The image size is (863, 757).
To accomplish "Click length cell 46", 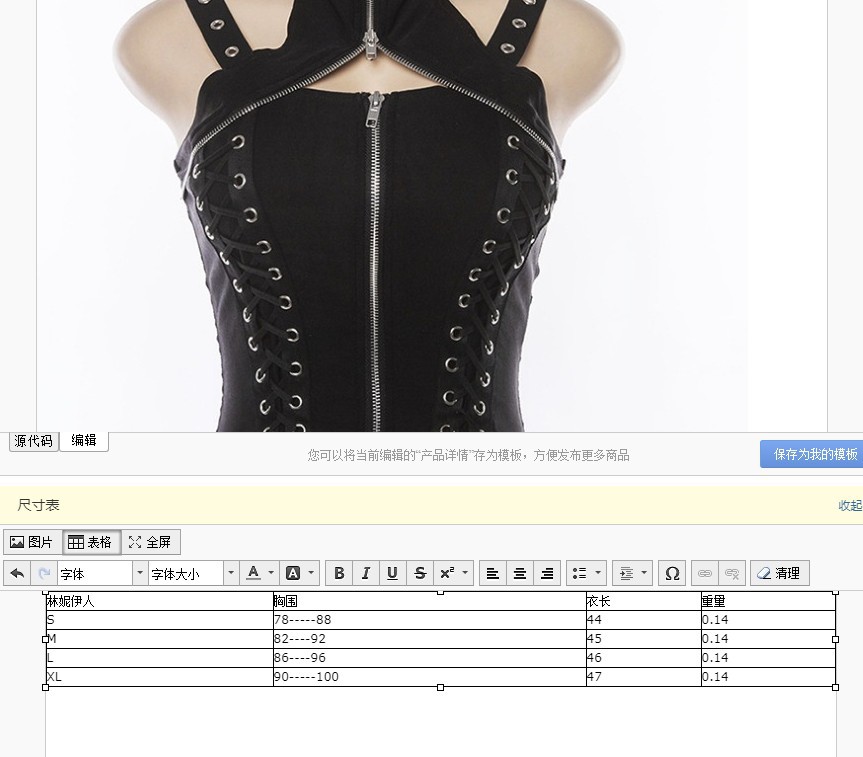I will (x=644, y=658).
